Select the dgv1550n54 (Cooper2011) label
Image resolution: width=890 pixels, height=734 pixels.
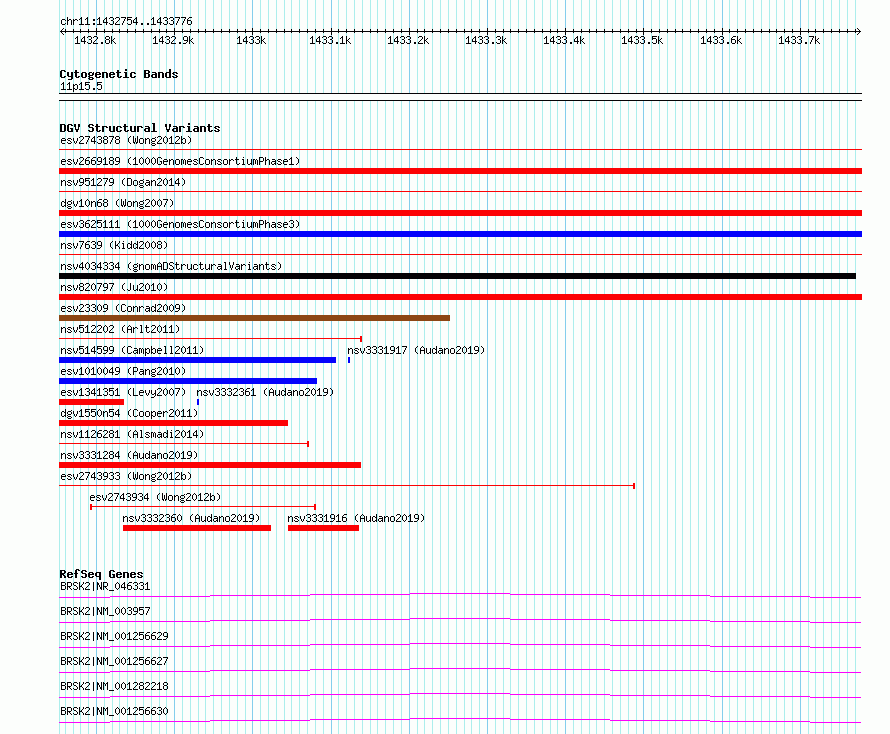tap(129, 413)
